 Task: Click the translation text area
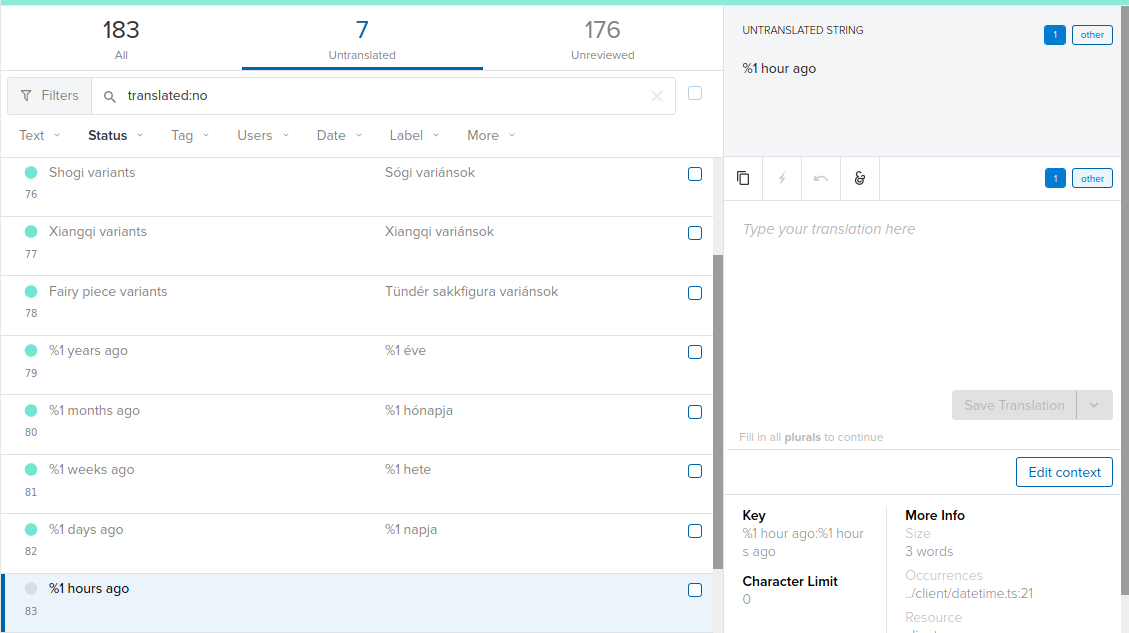click(x=923, y=295)
